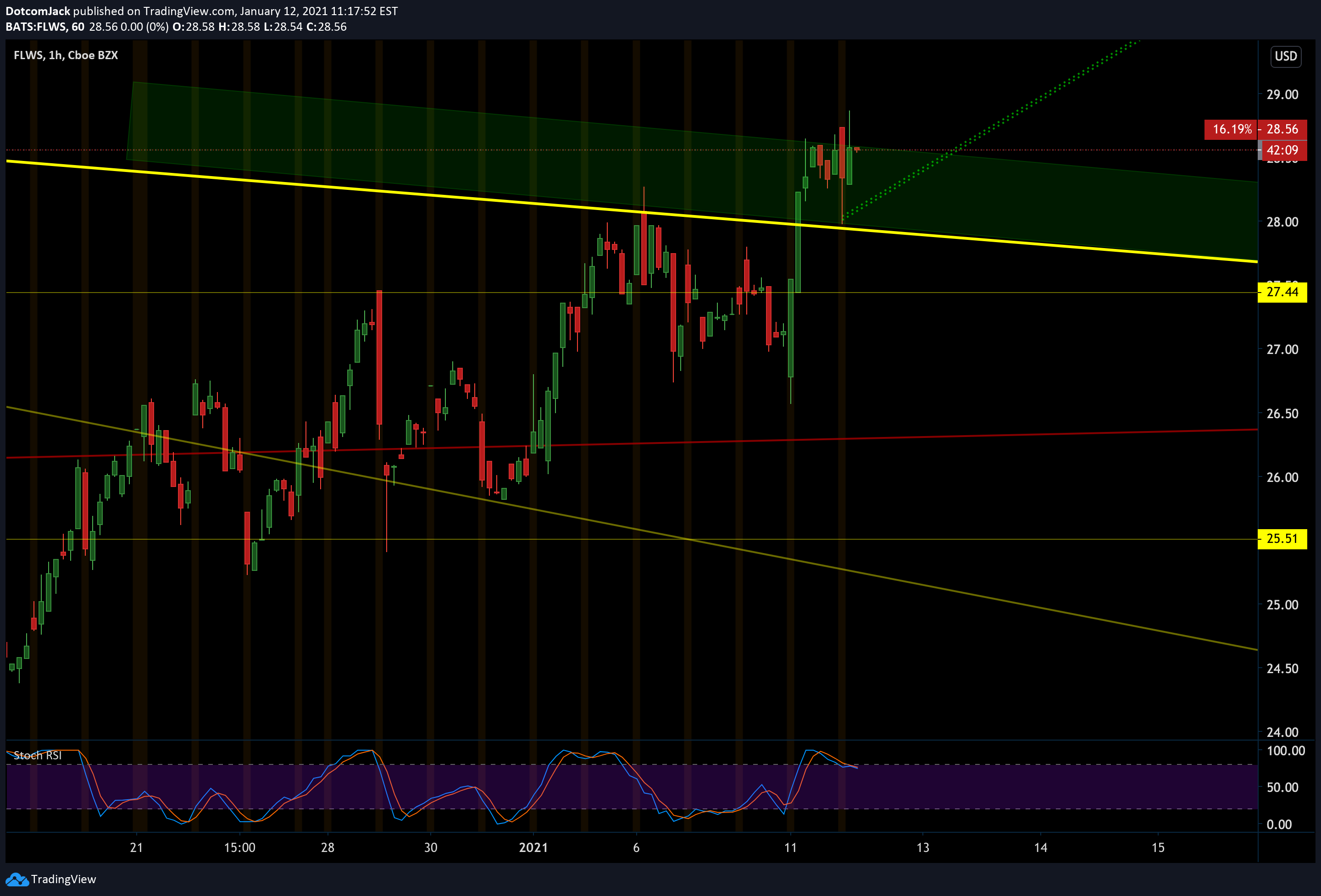
Task: Click the 15:00 label on time axis
Action: tap(240, 848)
